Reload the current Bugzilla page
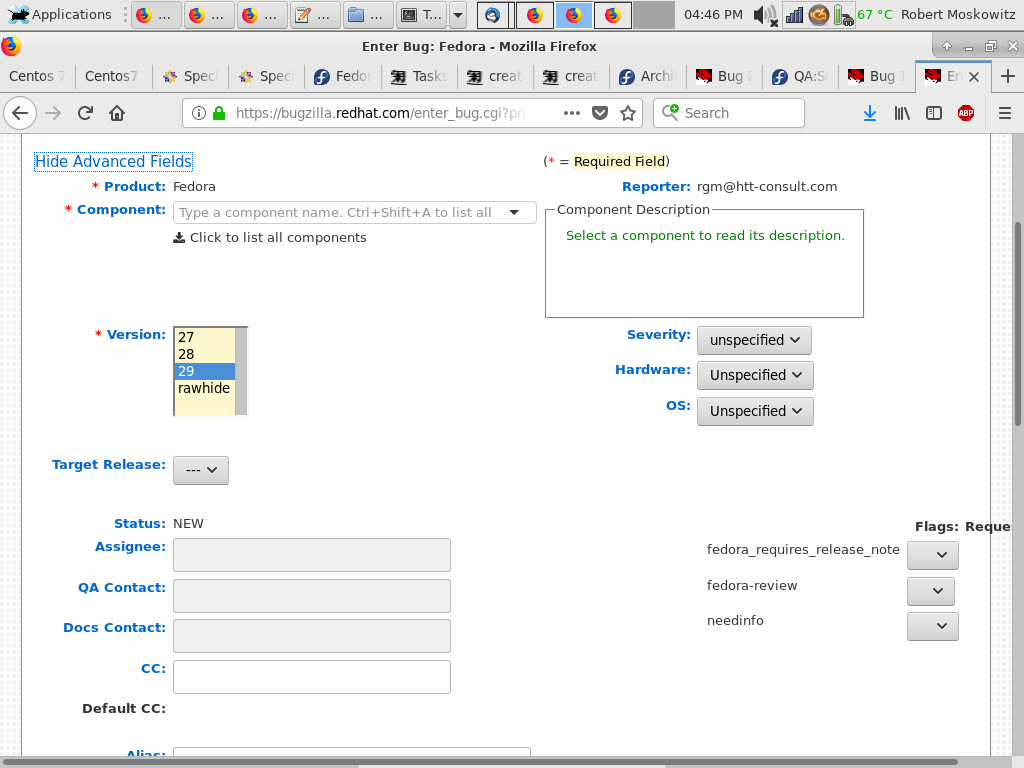The width and height of the screenshot is (1024, 768). click(85, 113)
